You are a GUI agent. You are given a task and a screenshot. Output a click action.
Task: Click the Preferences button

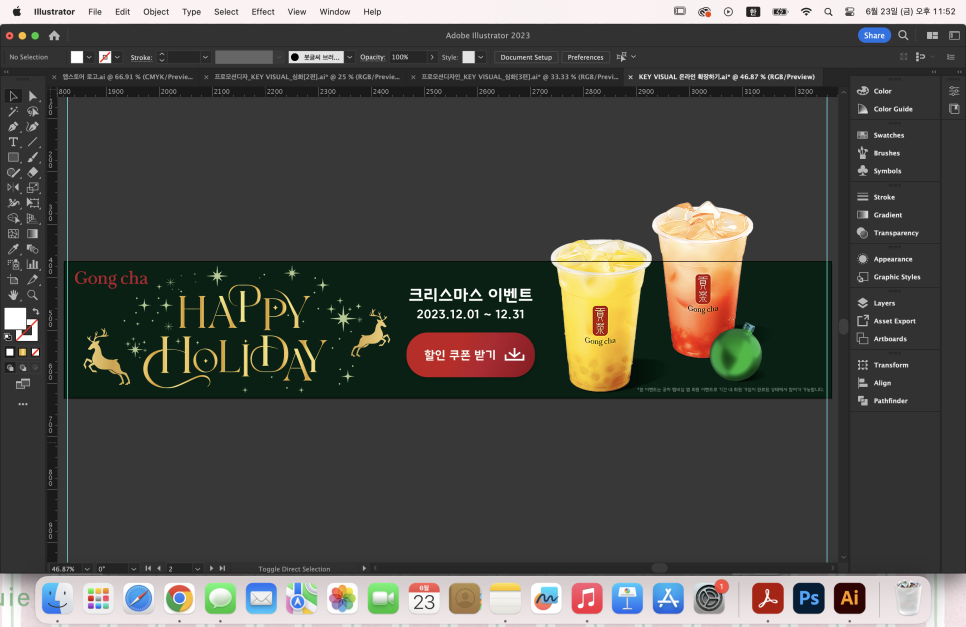(x=585, y=57)
